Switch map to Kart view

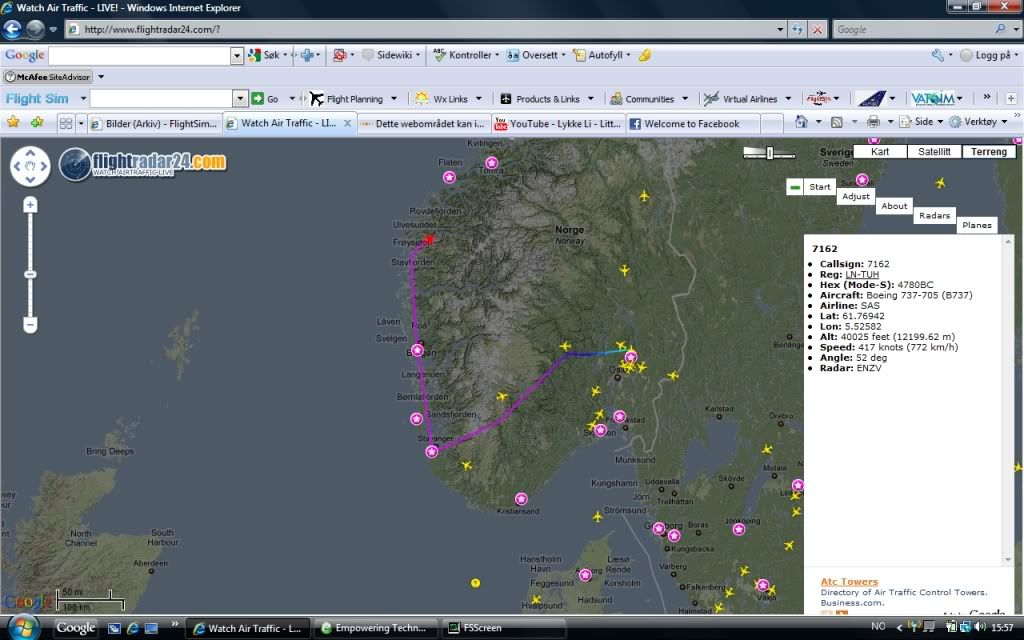coord(880,152)
